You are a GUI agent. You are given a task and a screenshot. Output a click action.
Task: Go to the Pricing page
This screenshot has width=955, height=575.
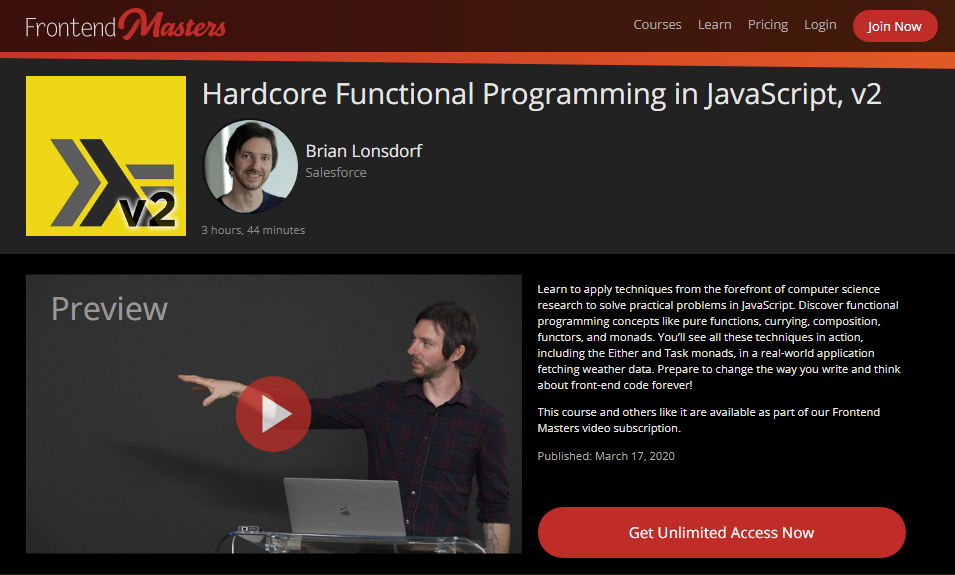767,25
